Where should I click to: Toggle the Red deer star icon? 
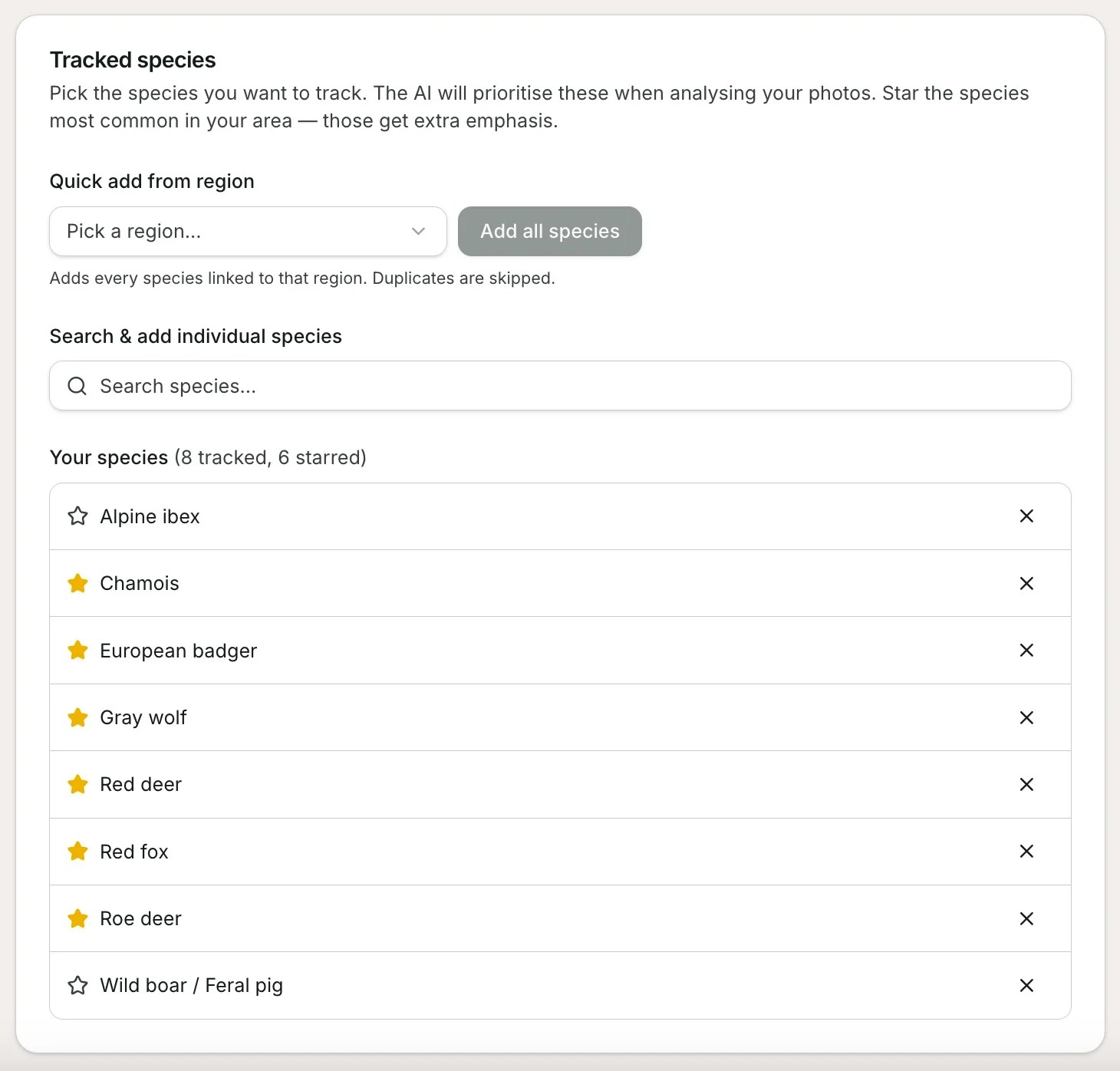(x=77, y=784)
